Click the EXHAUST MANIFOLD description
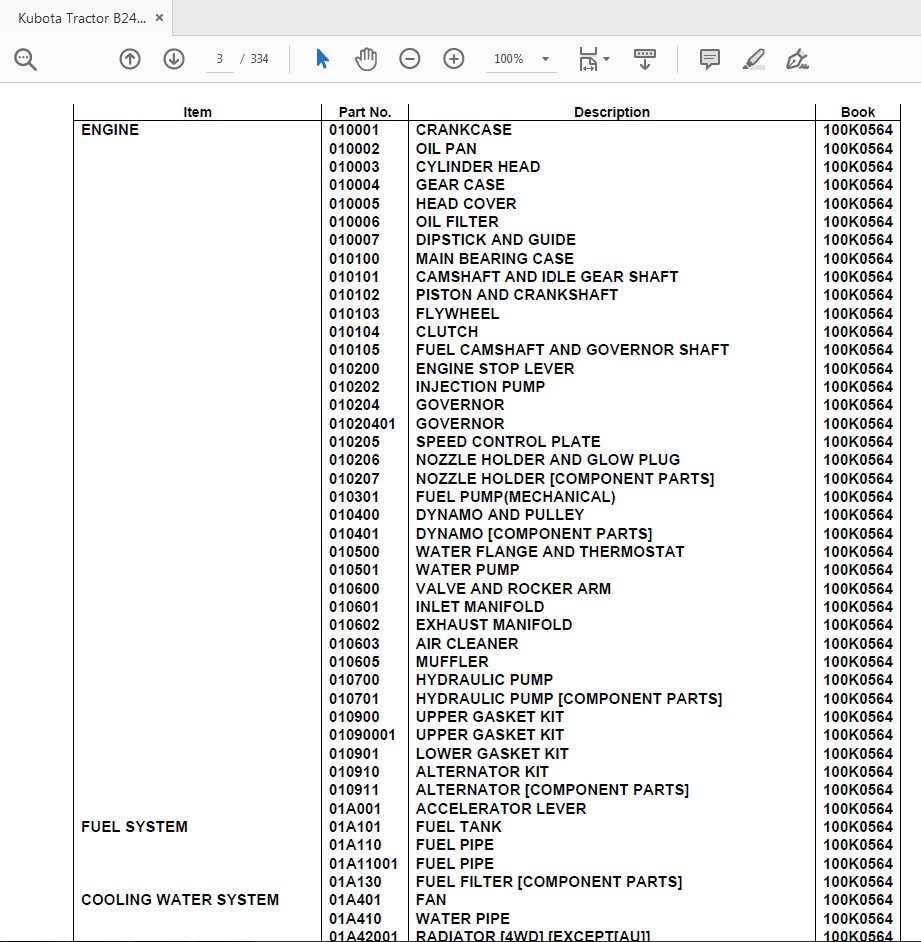Viewport: 921px width, 942px height. [x=494, y=625]
